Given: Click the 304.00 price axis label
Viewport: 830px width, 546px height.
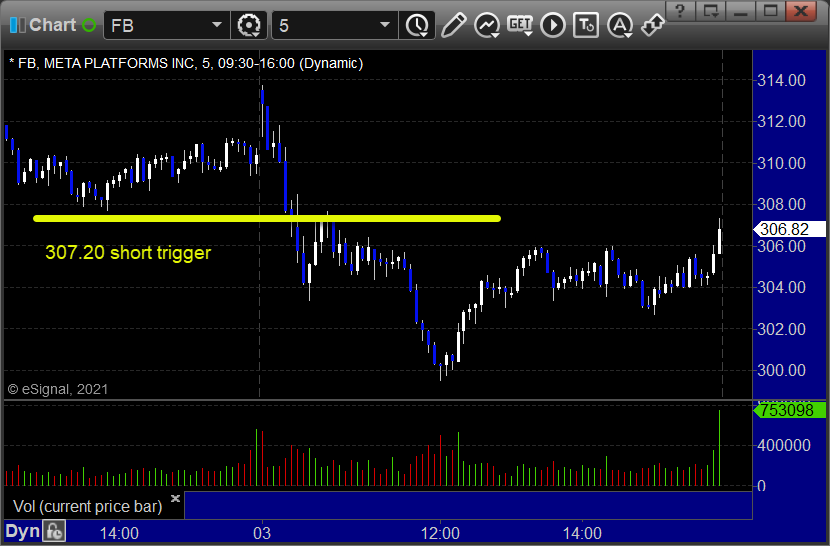Looking at the screenshot, I should coord(781,287).
